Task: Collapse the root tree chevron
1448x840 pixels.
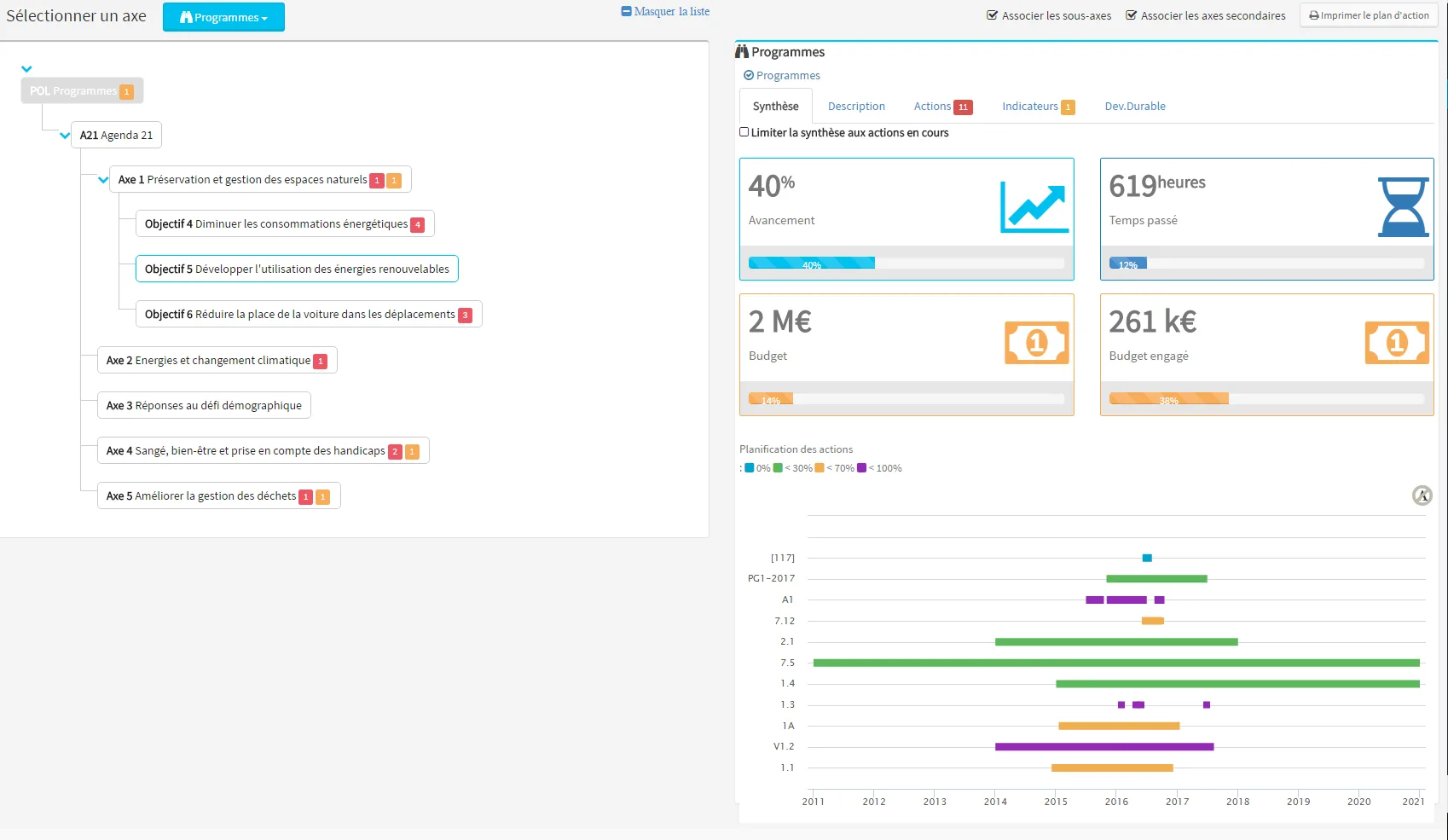Action: coord(26,69)
